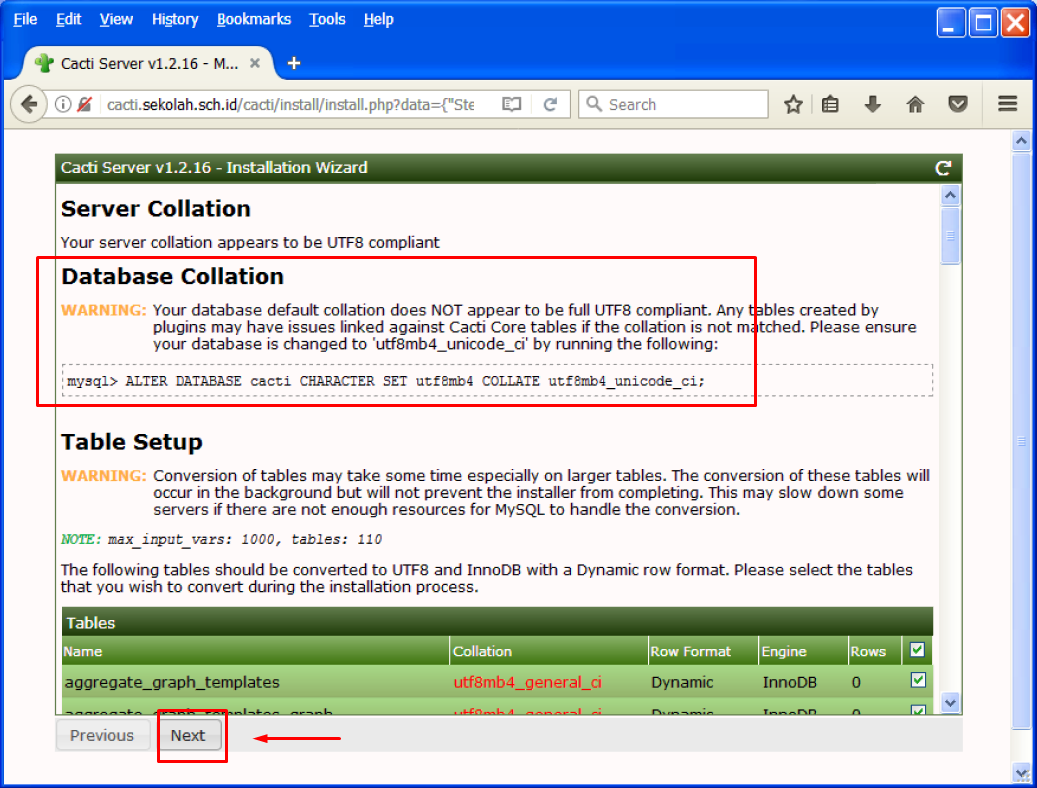
Task: Click the browser Back arrow button
Action: [x=28, y=104]
